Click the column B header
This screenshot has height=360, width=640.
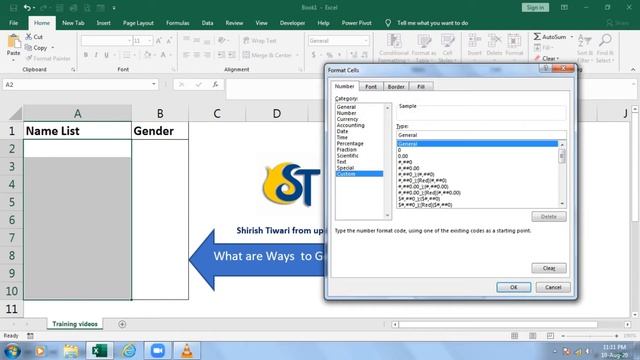[160, 113]
